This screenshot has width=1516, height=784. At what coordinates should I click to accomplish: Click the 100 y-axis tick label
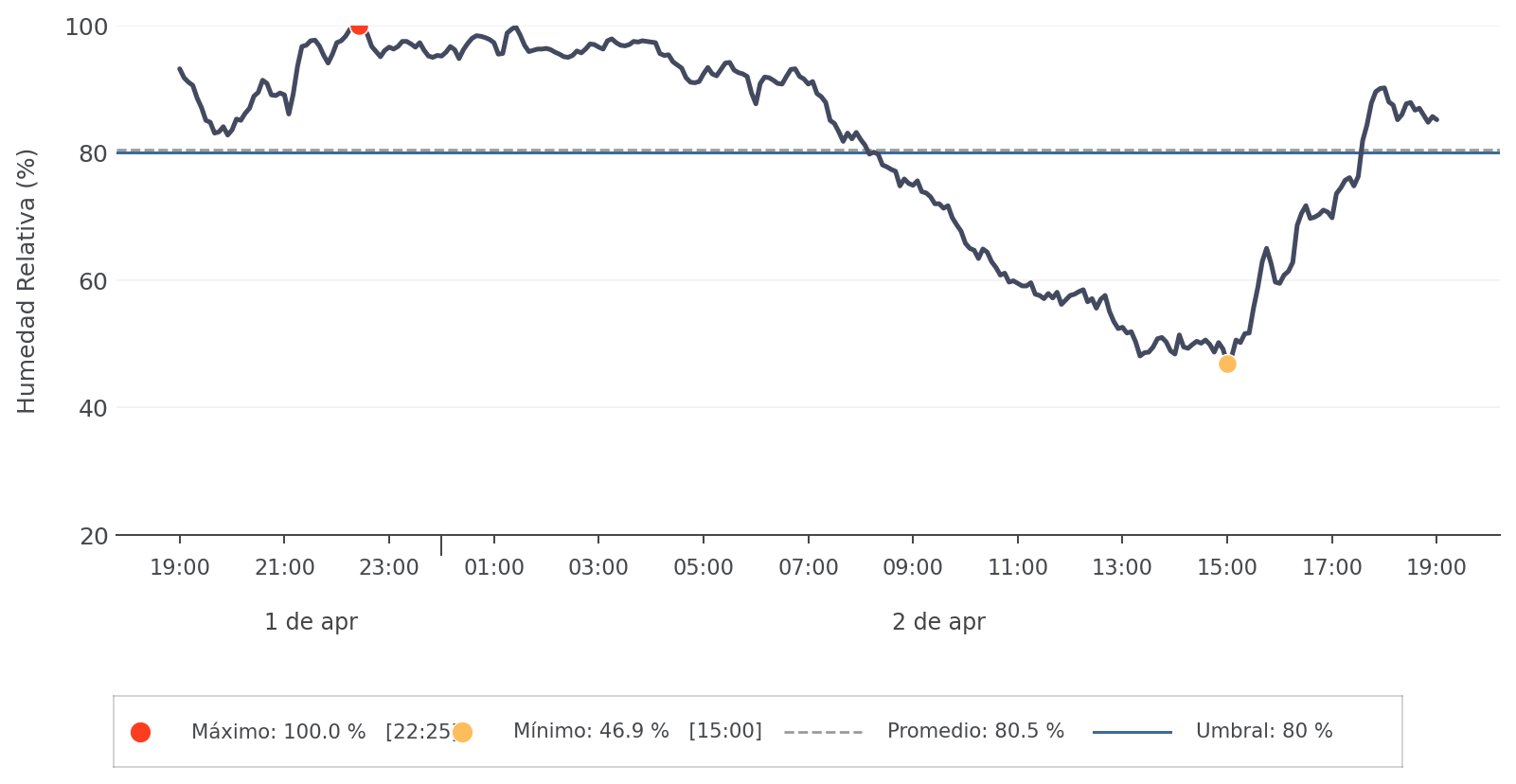click(86, 27)
